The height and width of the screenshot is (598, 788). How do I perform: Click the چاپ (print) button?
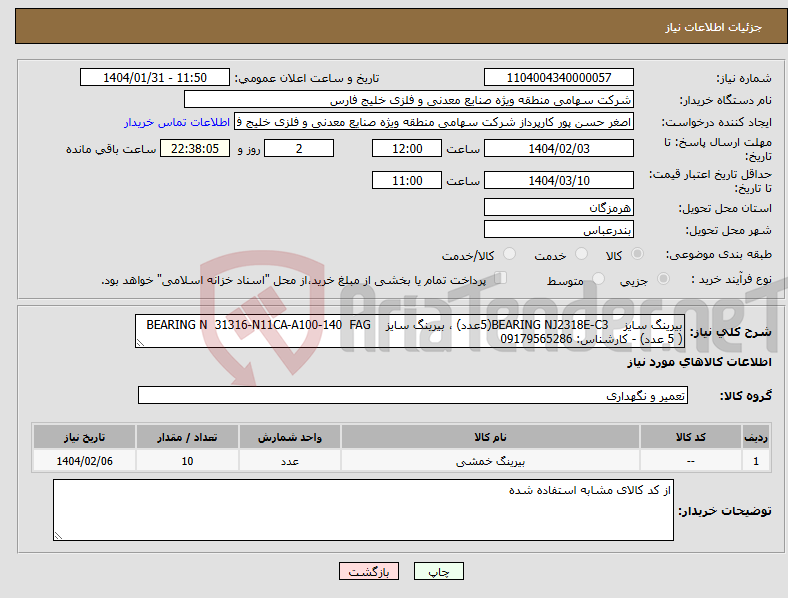(438, 571)
